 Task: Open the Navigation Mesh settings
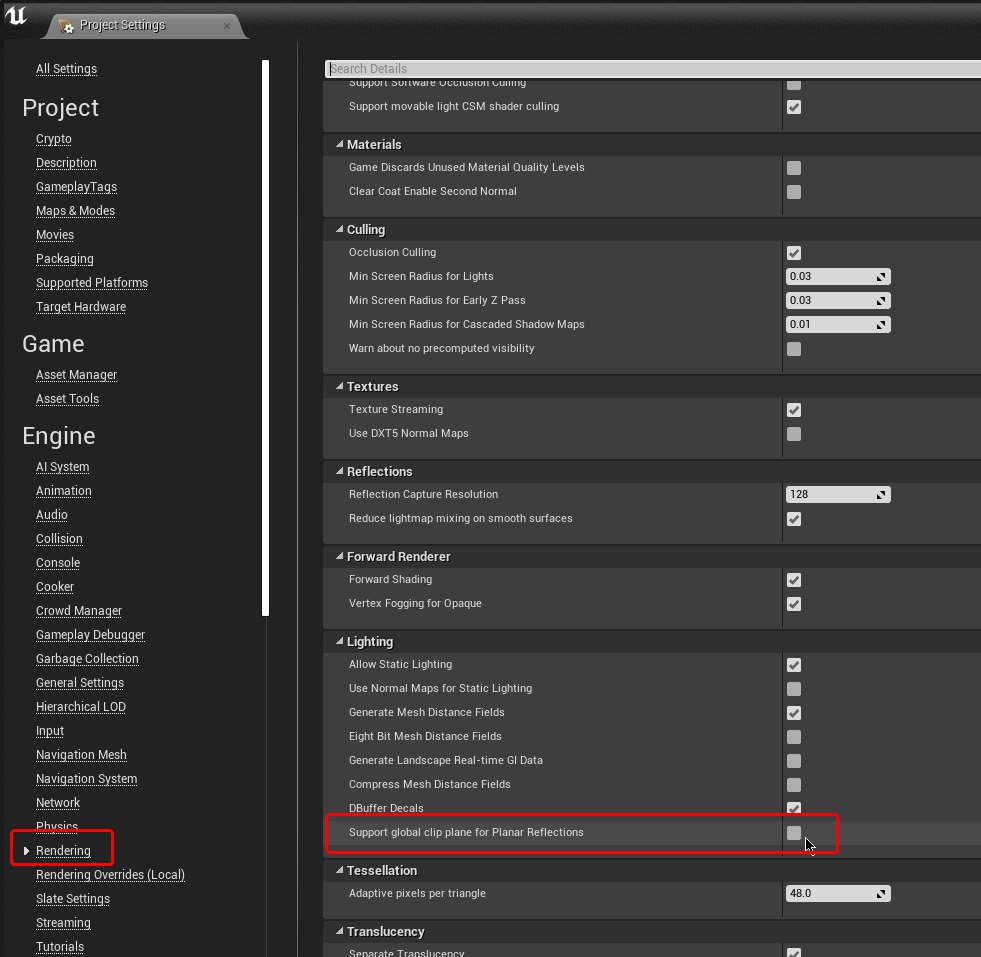[81, 755]
